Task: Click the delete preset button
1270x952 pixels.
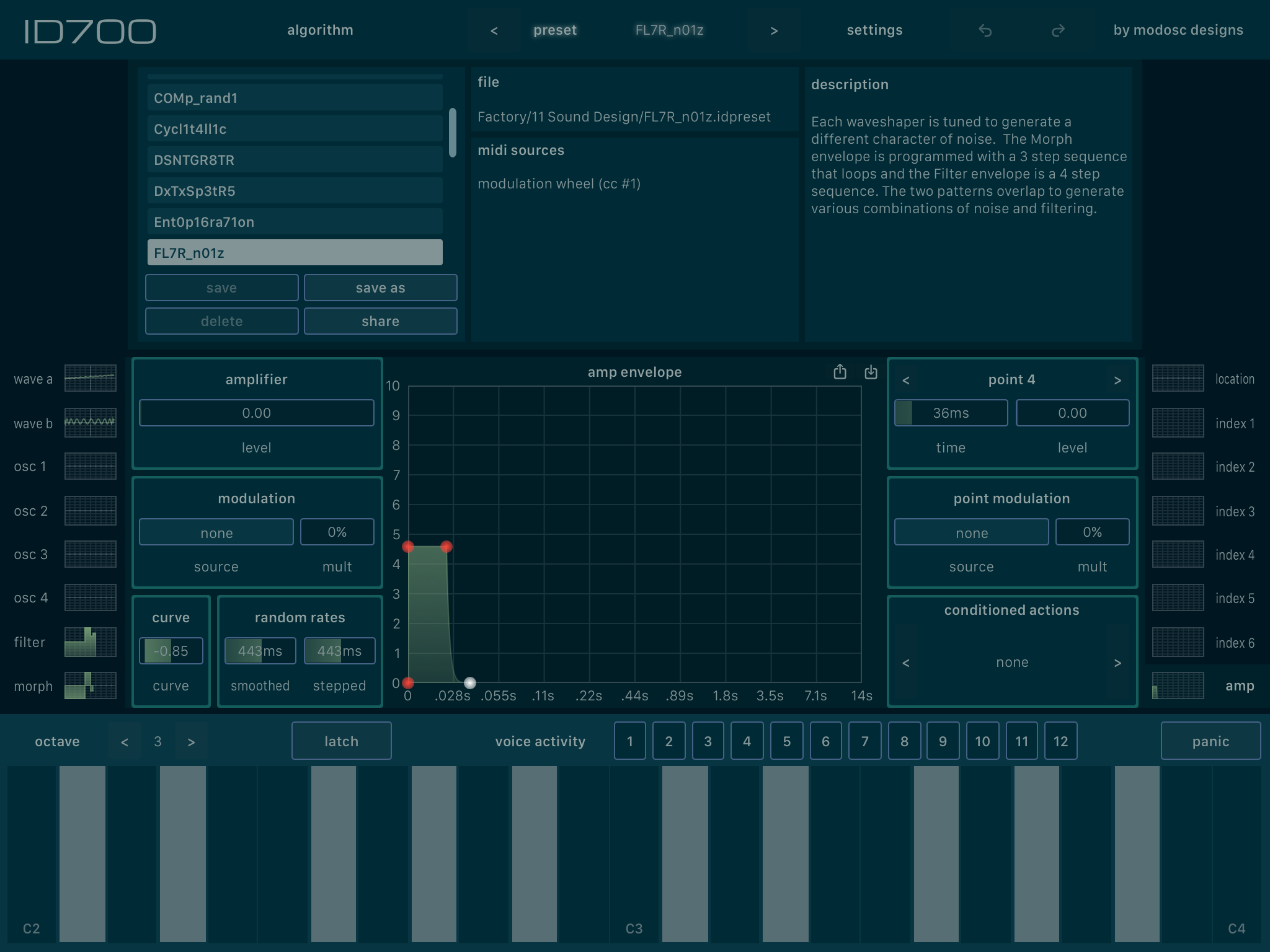Action: click(221, 321)
